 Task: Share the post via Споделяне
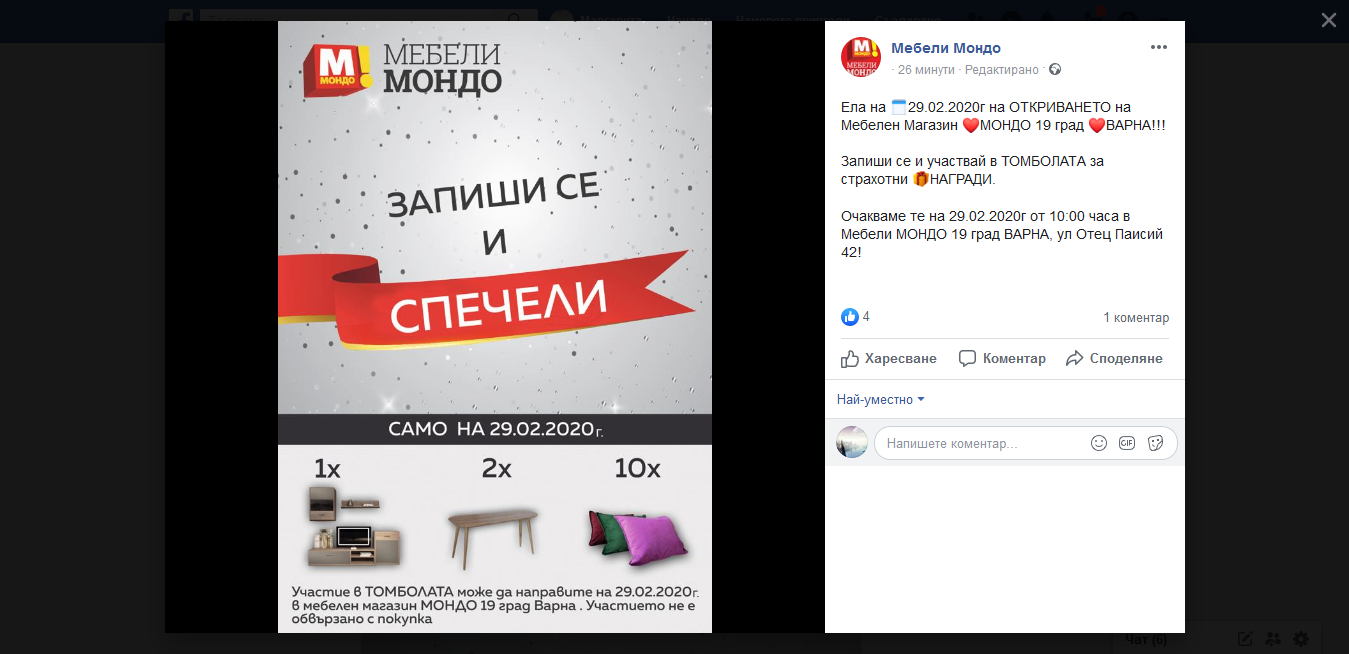(1114, 358)
